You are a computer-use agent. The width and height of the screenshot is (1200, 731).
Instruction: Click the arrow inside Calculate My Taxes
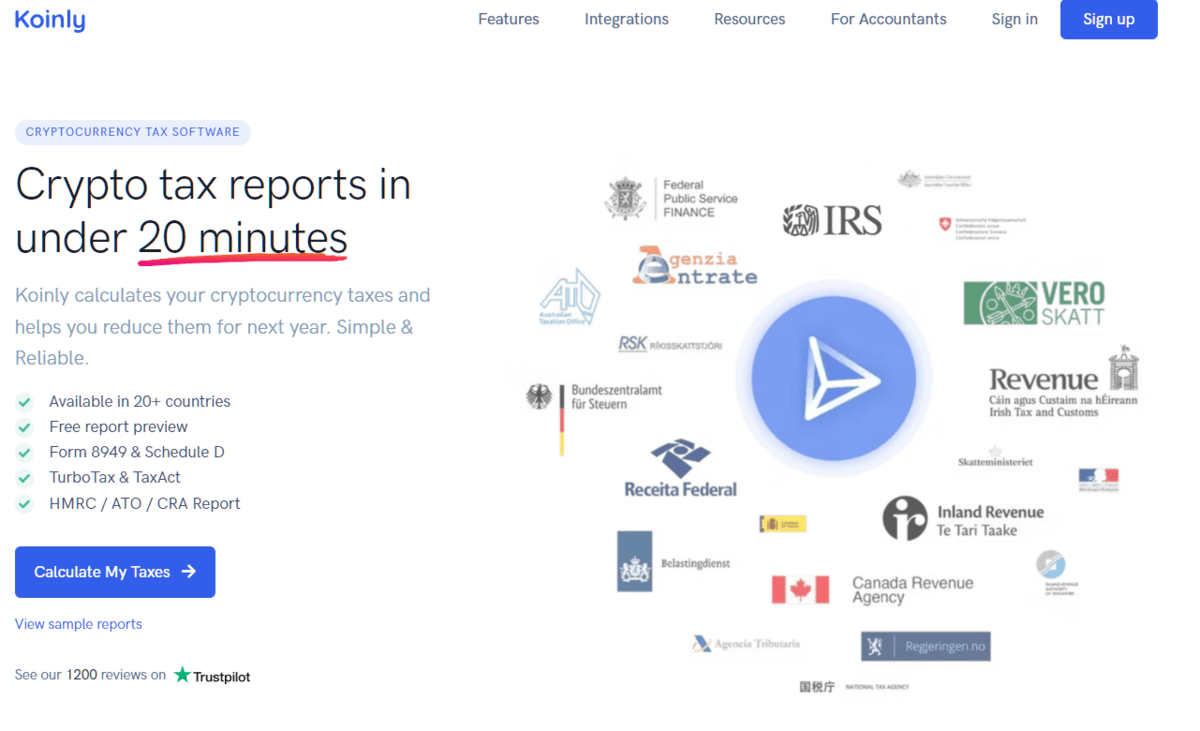(x=188, y=572)
